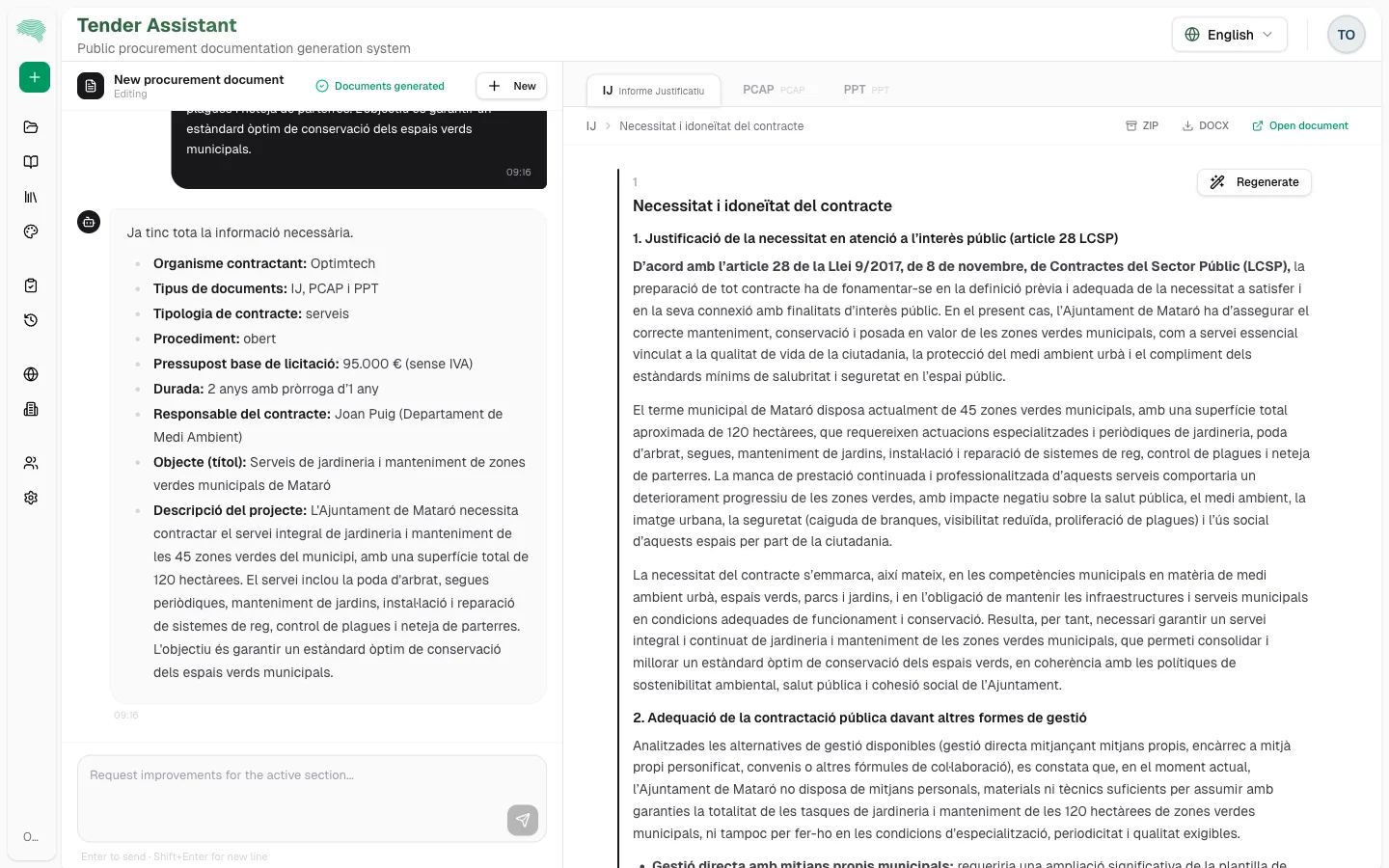Image resolution: width=1389 pixels, height=868 pixels.
Task: Regenerate the Necessitat i idoneïtat section
Action: coord(1254,181)
